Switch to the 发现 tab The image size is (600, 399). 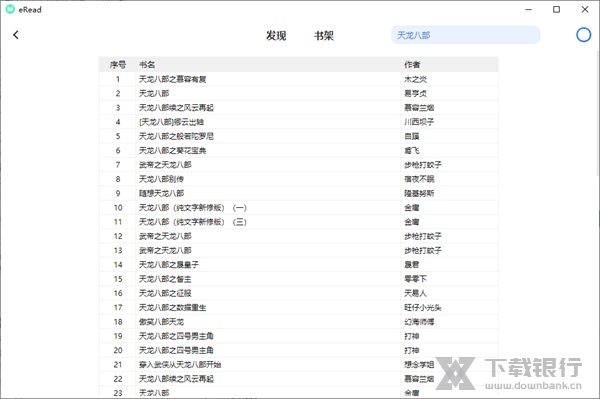click(276, 36)
